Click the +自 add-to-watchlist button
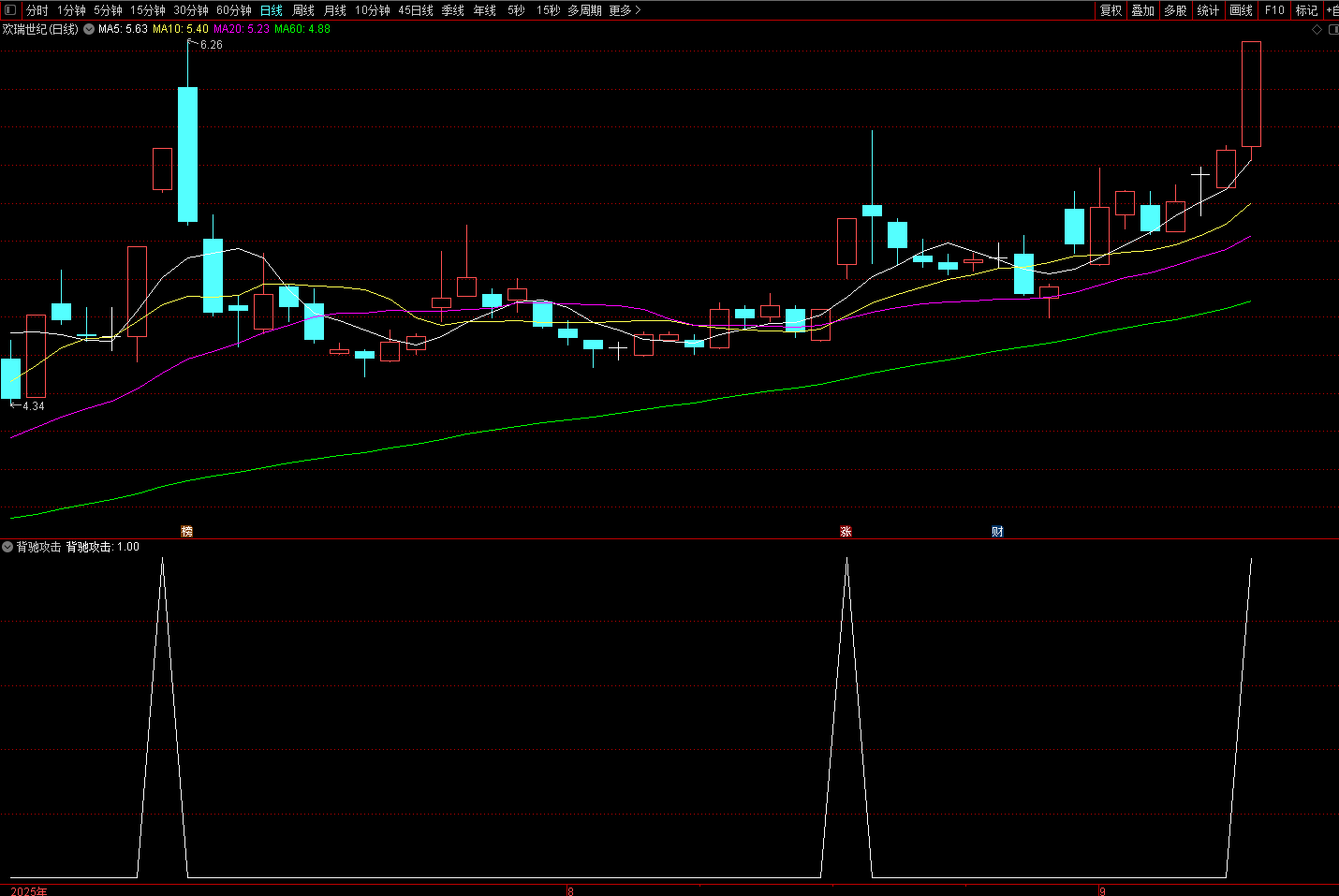The width and height of the screenshot is (1339, 896). coord(1332,10)
